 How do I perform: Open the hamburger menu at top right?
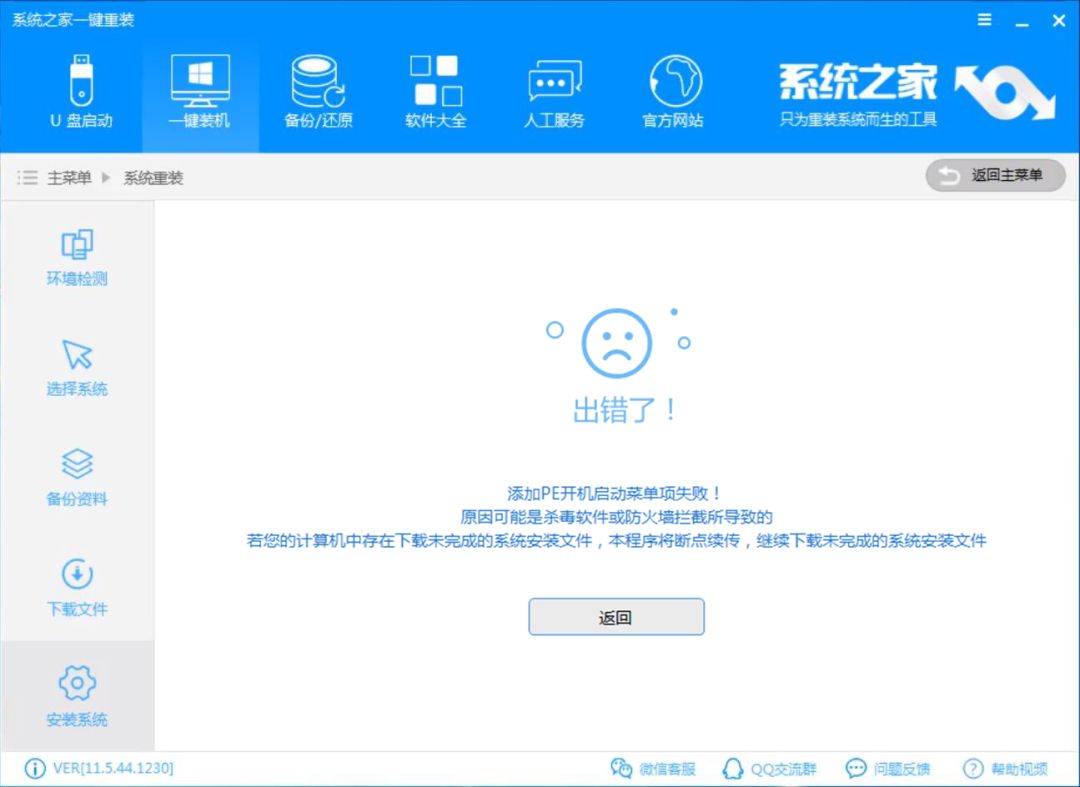tap(984, 19)
